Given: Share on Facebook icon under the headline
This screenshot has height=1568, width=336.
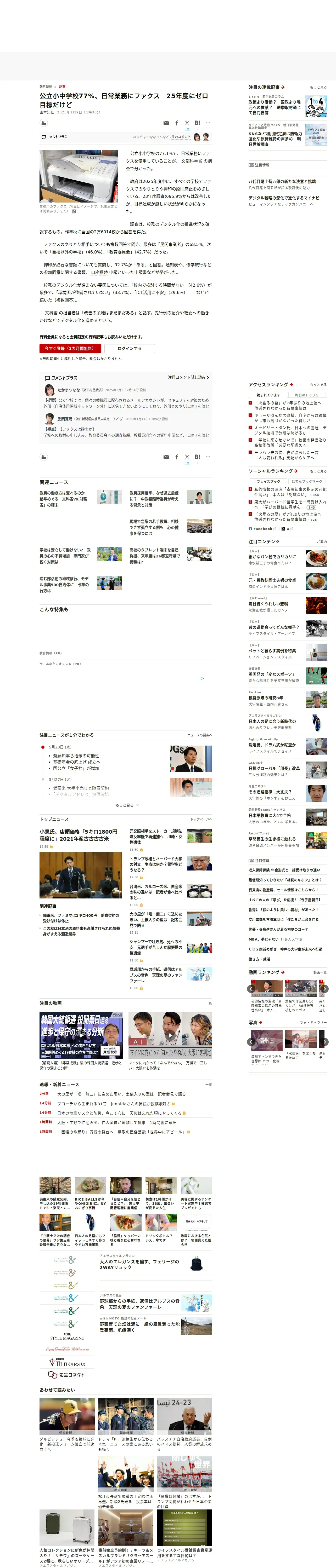Looking at the screenshot, I should 177,123.
